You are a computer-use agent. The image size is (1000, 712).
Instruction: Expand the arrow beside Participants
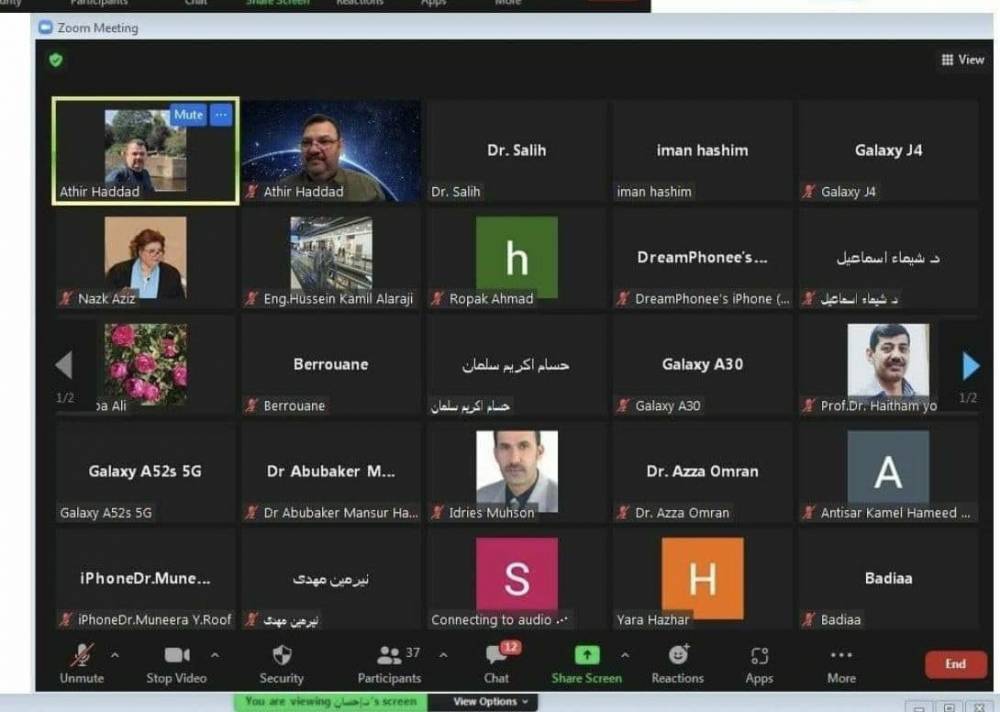pos(443,655)
